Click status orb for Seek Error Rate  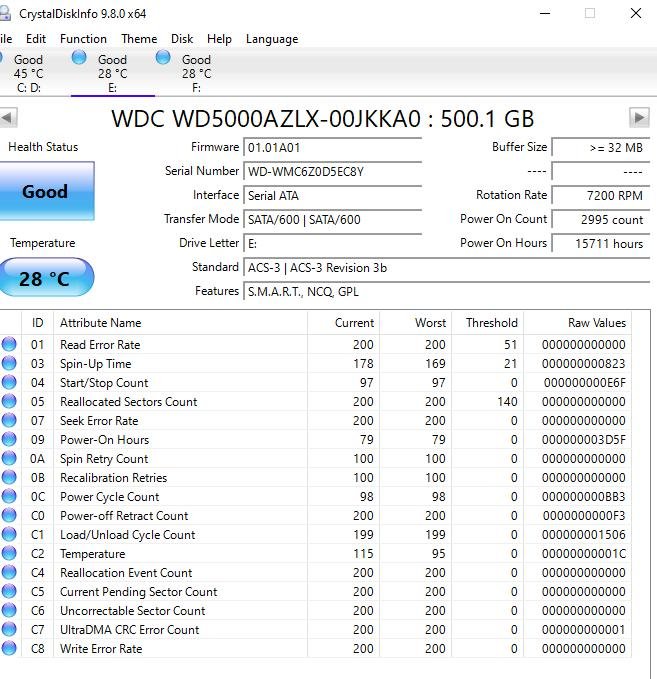(x=9, y=420)
